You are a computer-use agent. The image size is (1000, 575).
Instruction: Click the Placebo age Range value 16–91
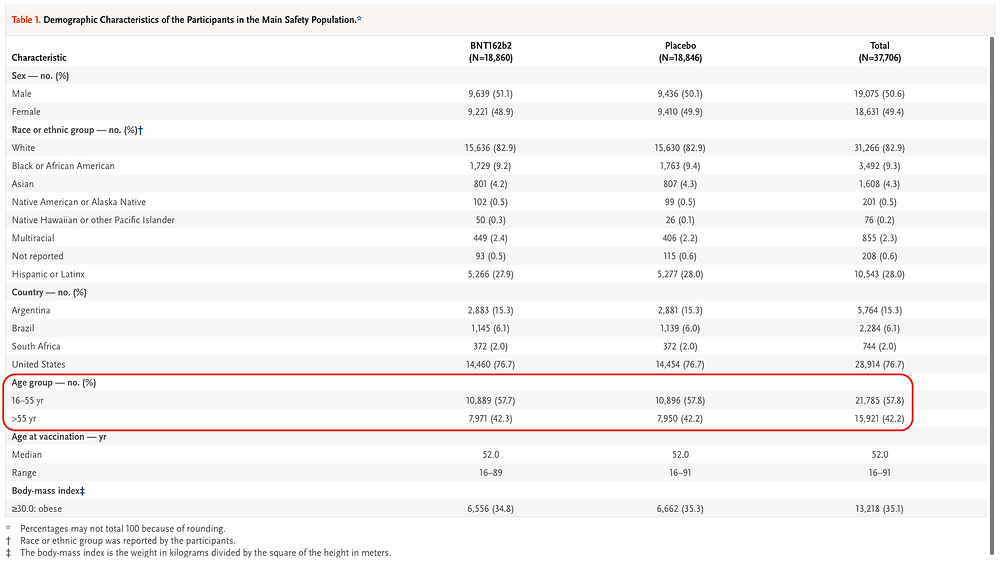(680, 473)
